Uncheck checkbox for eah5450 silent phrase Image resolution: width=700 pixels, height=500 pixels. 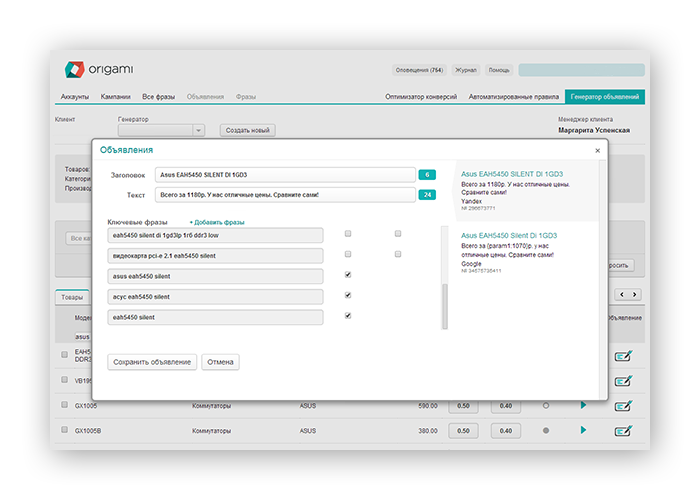tap(348, 316)
